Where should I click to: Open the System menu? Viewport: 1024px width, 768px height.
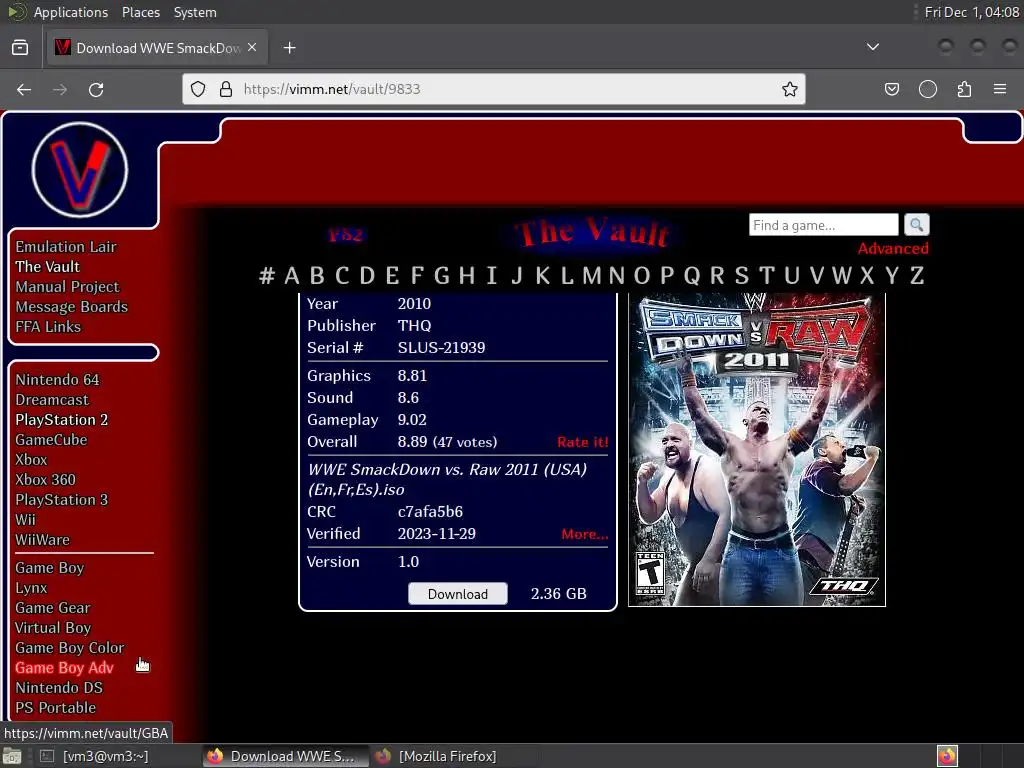(x=195, y=12)
